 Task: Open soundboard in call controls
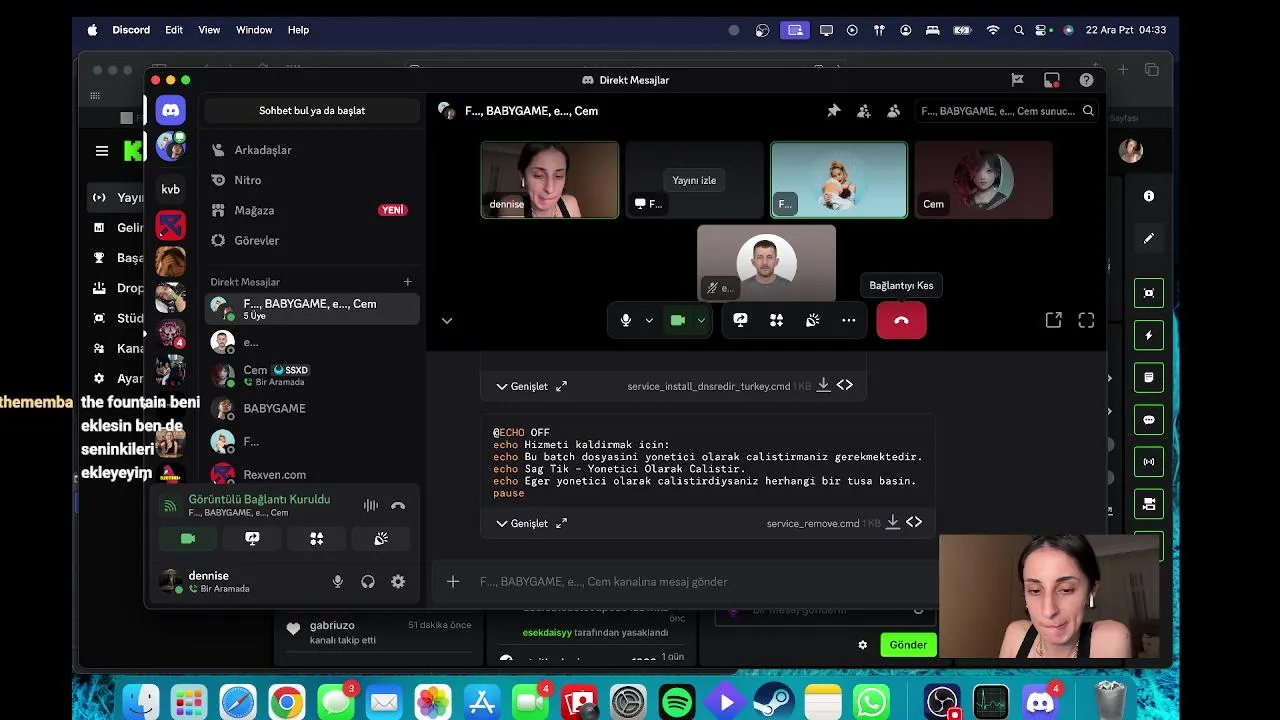coord(812,320)
